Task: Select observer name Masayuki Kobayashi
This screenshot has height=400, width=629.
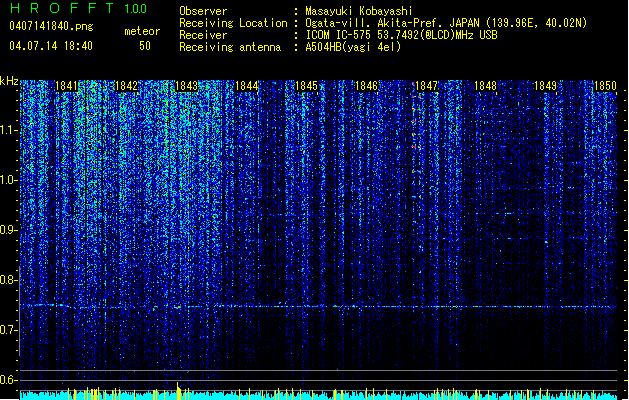Action: [359, 11]
